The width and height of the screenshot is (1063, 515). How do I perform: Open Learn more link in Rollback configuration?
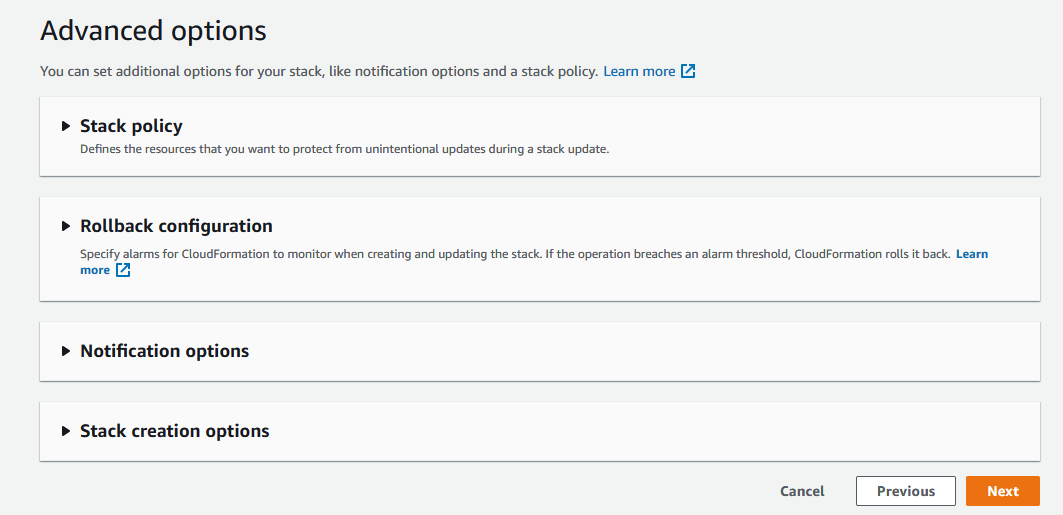[x=971, y=254]
